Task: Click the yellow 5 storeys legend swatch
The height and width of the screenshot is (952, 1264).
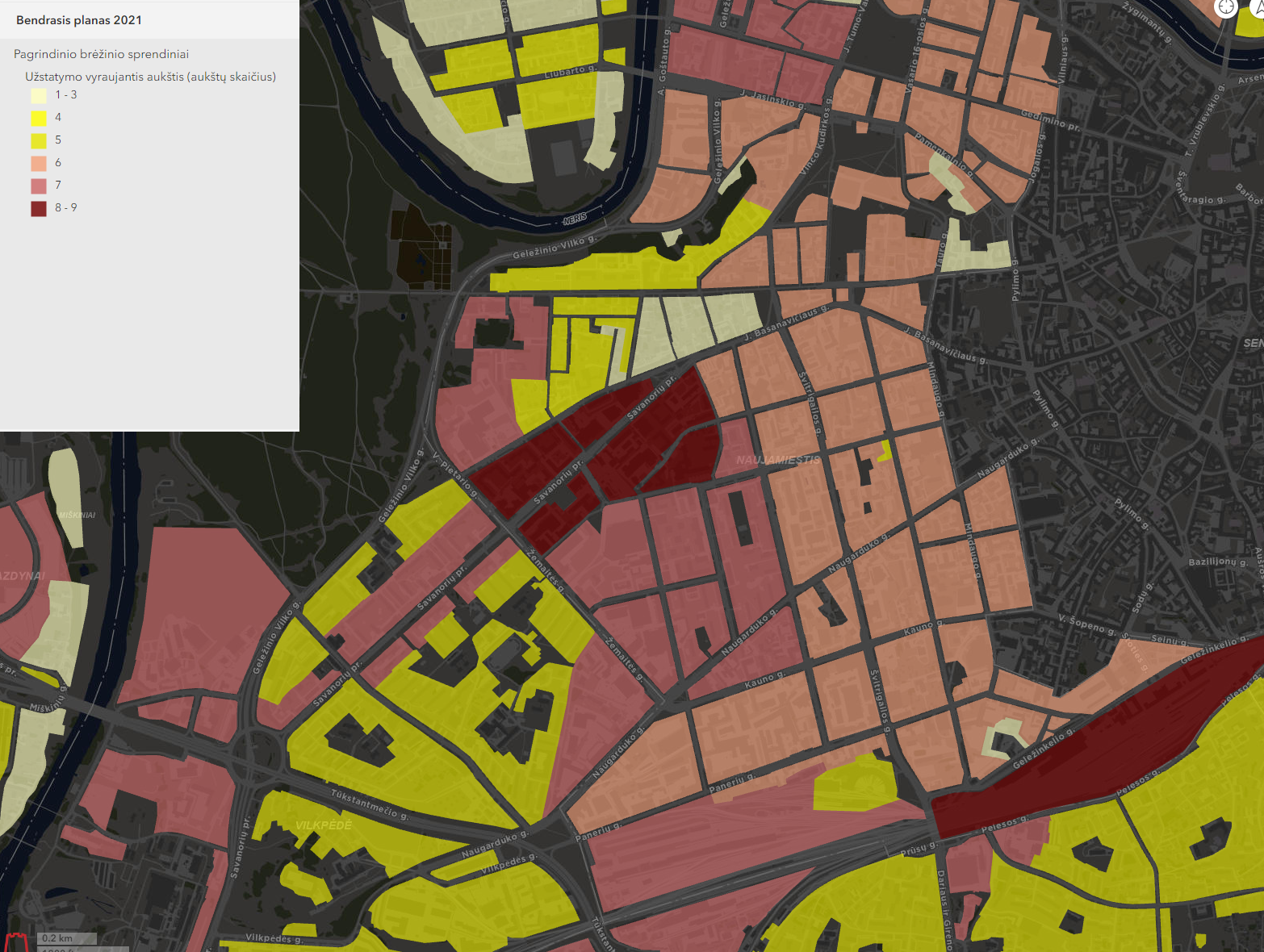Action: point(39,140)
